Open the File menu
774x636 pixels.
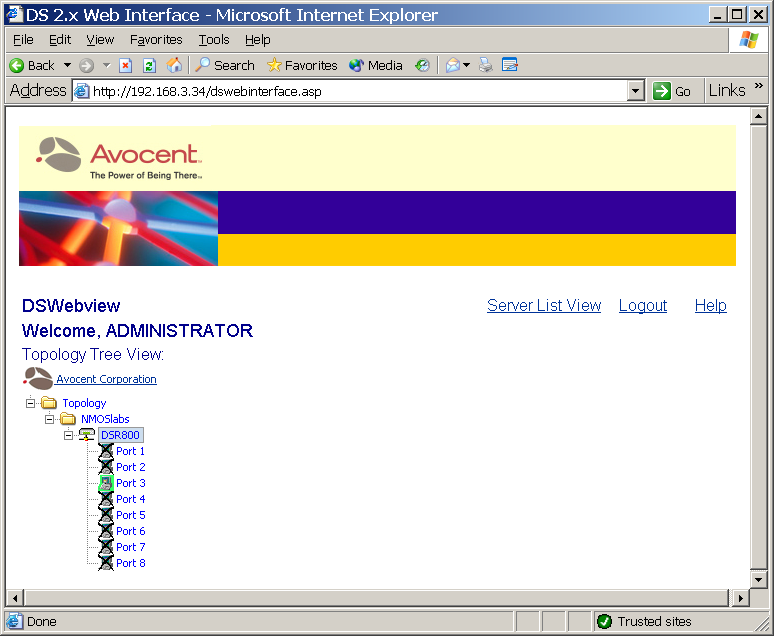23,40
